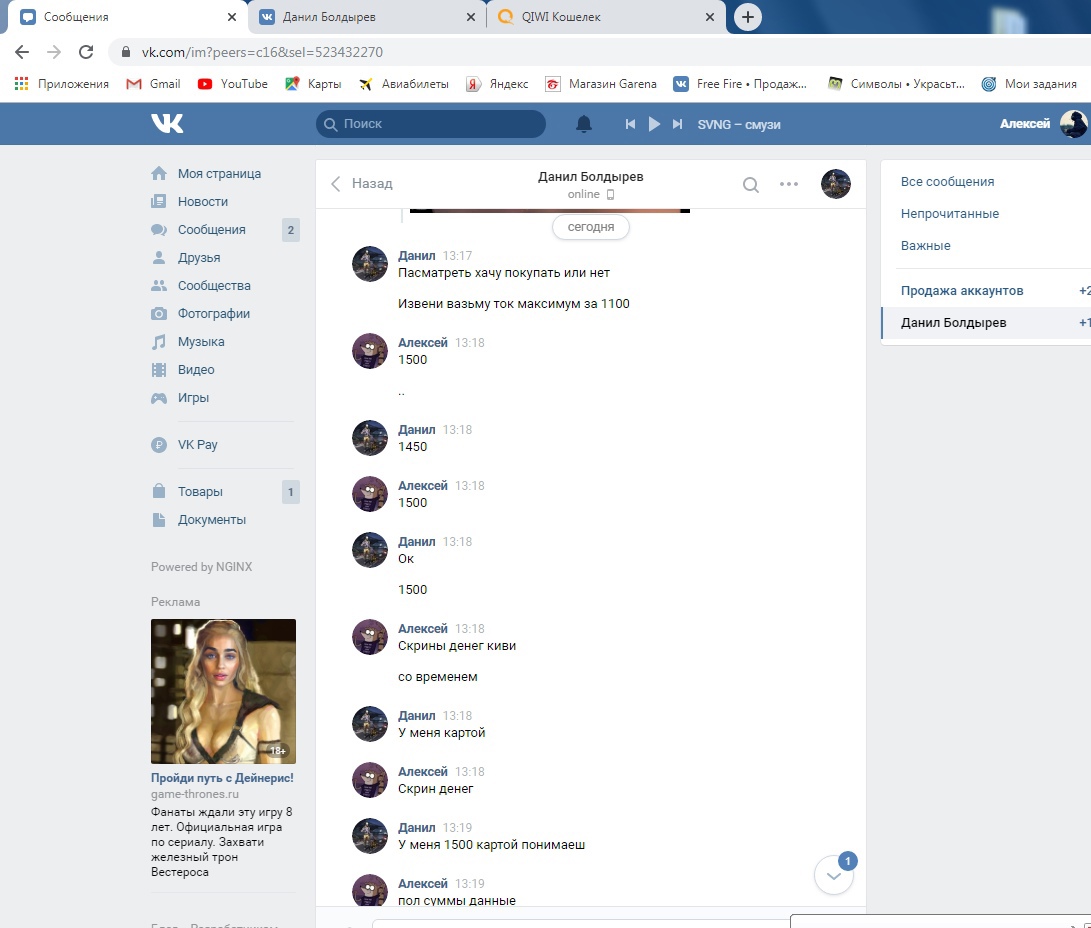Click the VK logo in header
1091x928 pixels.
(x=167, y=123)
